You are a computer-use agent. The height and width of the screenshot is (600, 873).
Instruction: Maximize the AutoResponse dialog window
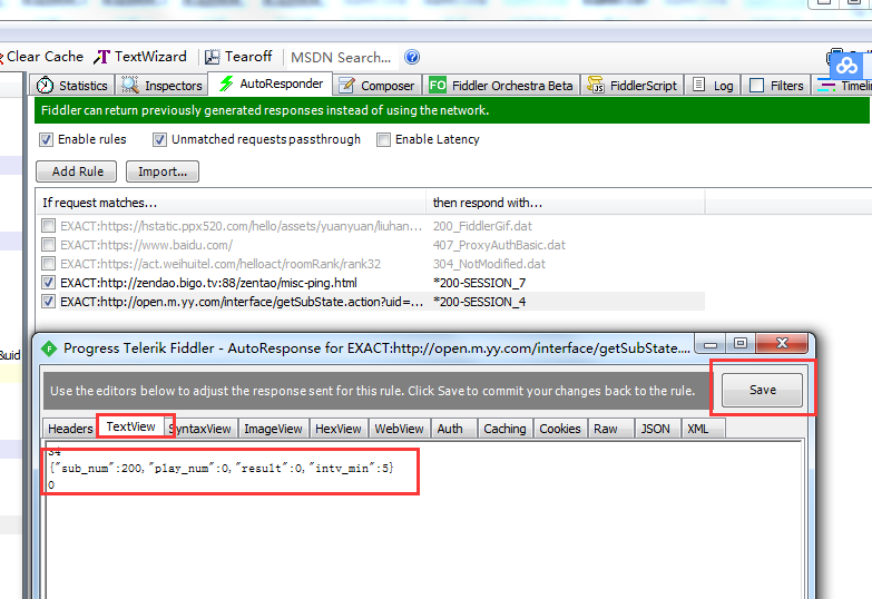tap(740, 343)
